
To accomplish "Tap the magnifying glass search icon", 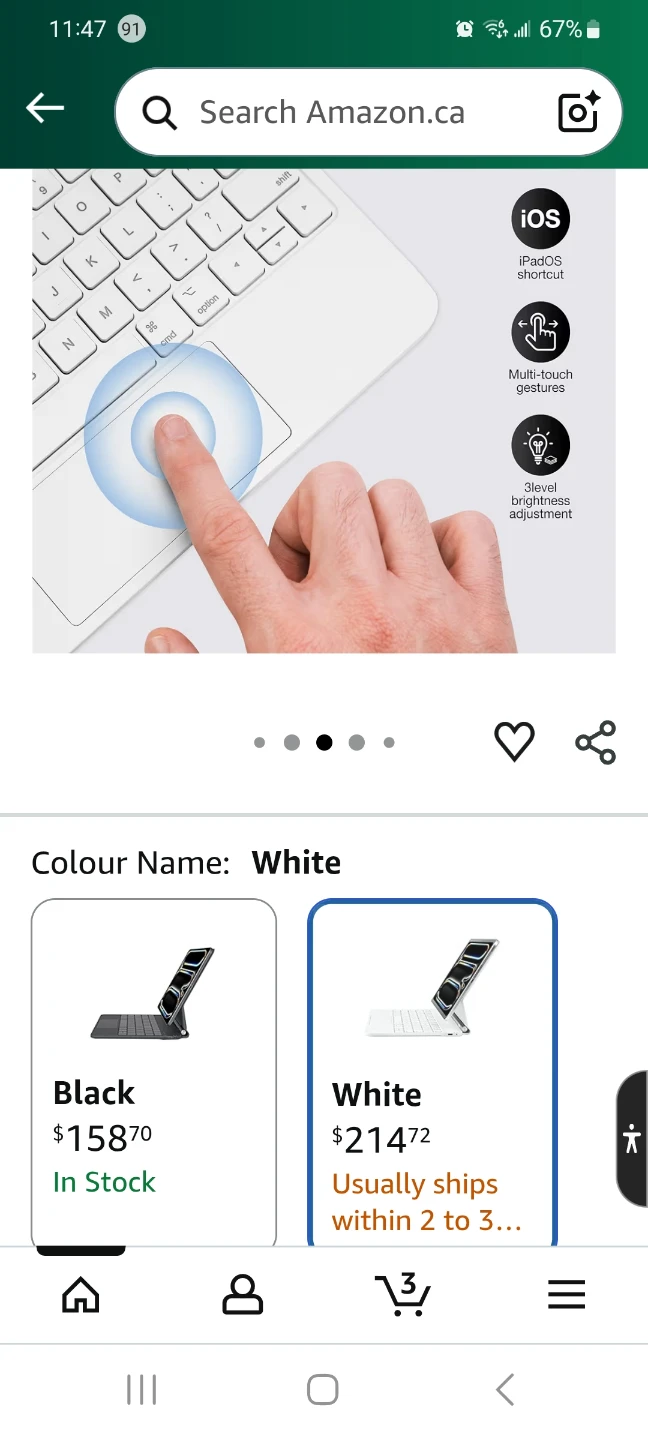I will point(160,112).
